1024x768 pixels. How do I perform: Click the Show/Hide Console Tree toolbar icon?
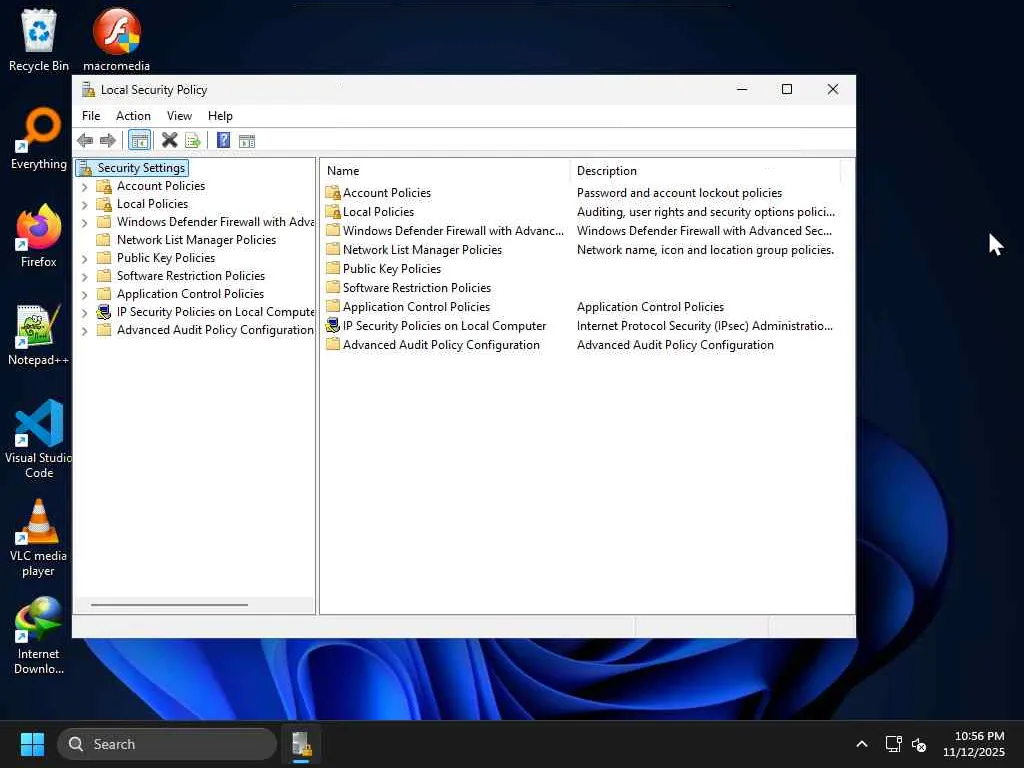click(x=140, y=141)
